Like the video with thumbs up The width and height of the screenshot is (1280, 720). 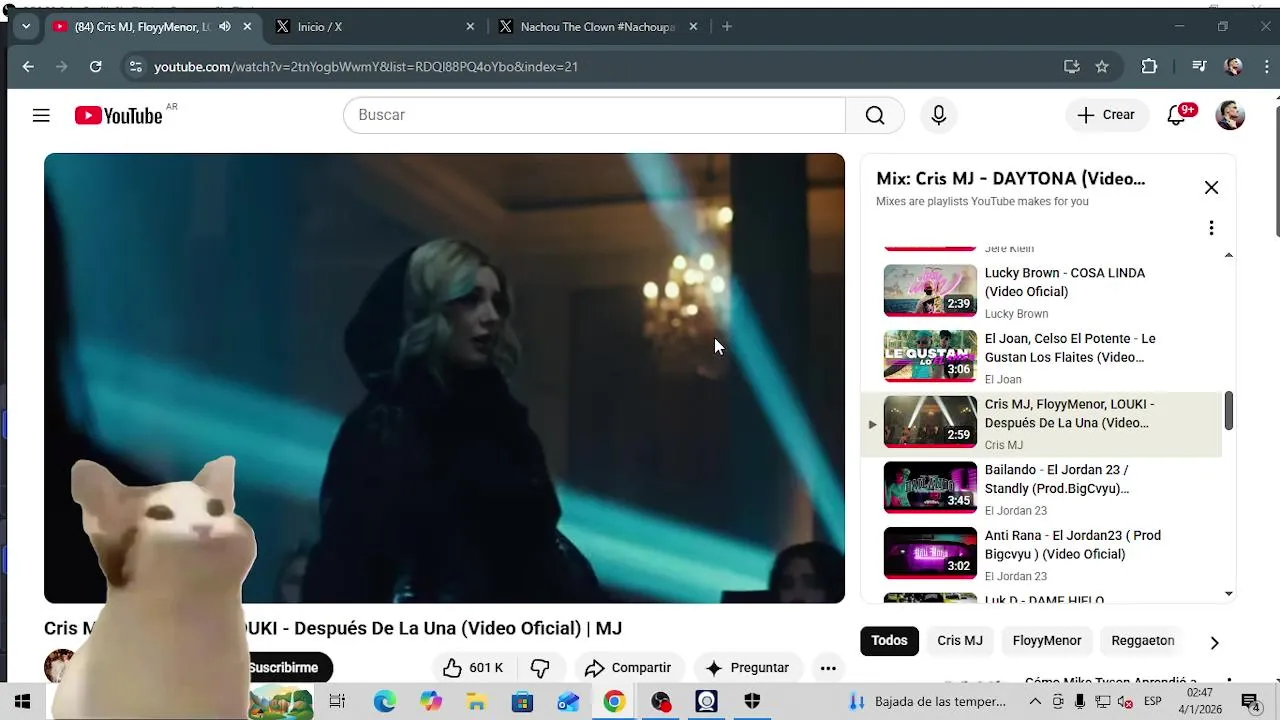click(473, 668)
